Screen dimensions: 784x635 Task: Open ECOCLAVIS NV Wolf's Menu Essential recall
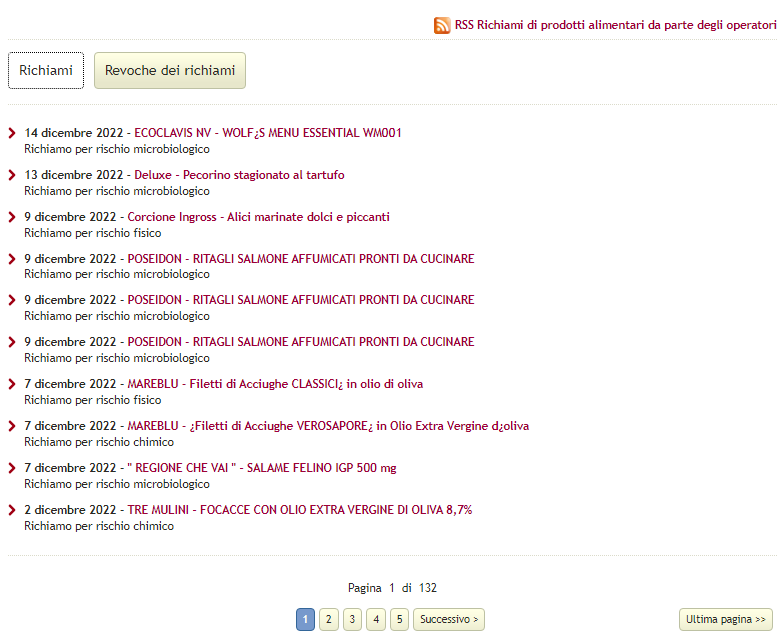(267, 133)
